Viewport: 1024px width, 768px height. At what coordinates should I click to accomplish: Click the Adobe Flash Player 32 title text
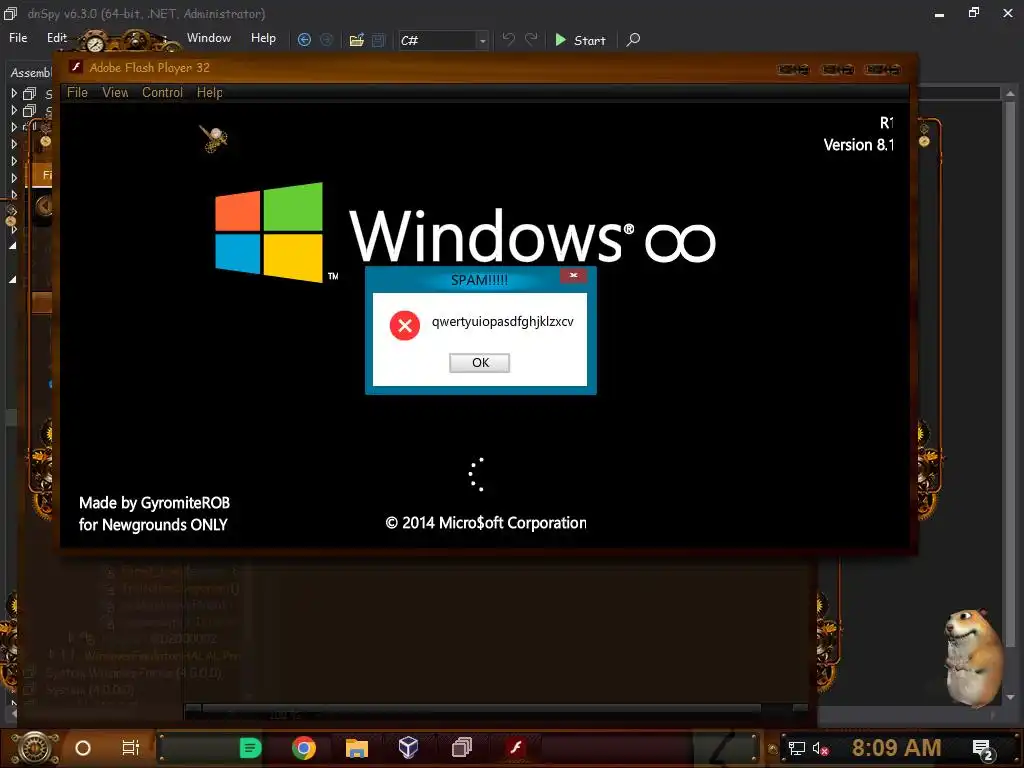[x=150, y=67]
